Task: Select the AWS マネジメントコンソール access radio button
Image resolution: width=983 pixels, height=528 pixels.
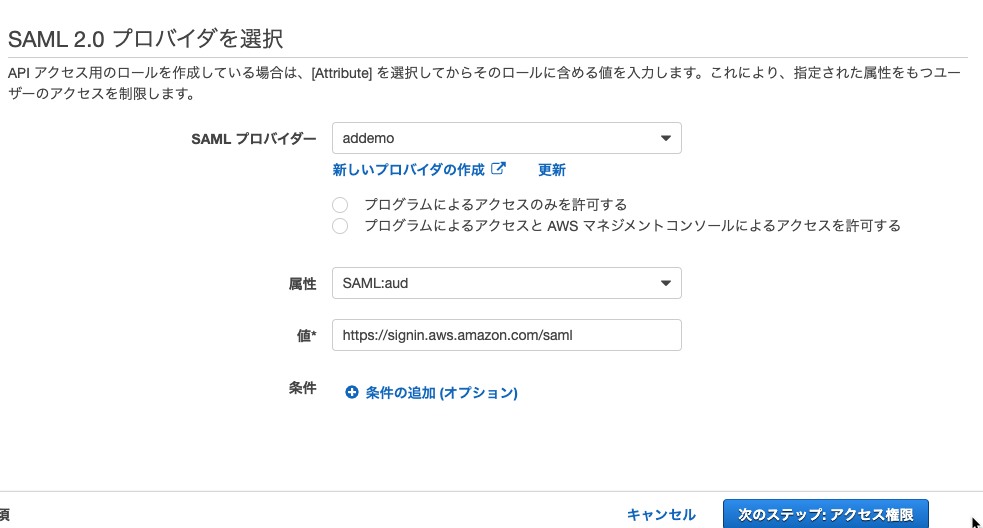Action: point(340,226)
